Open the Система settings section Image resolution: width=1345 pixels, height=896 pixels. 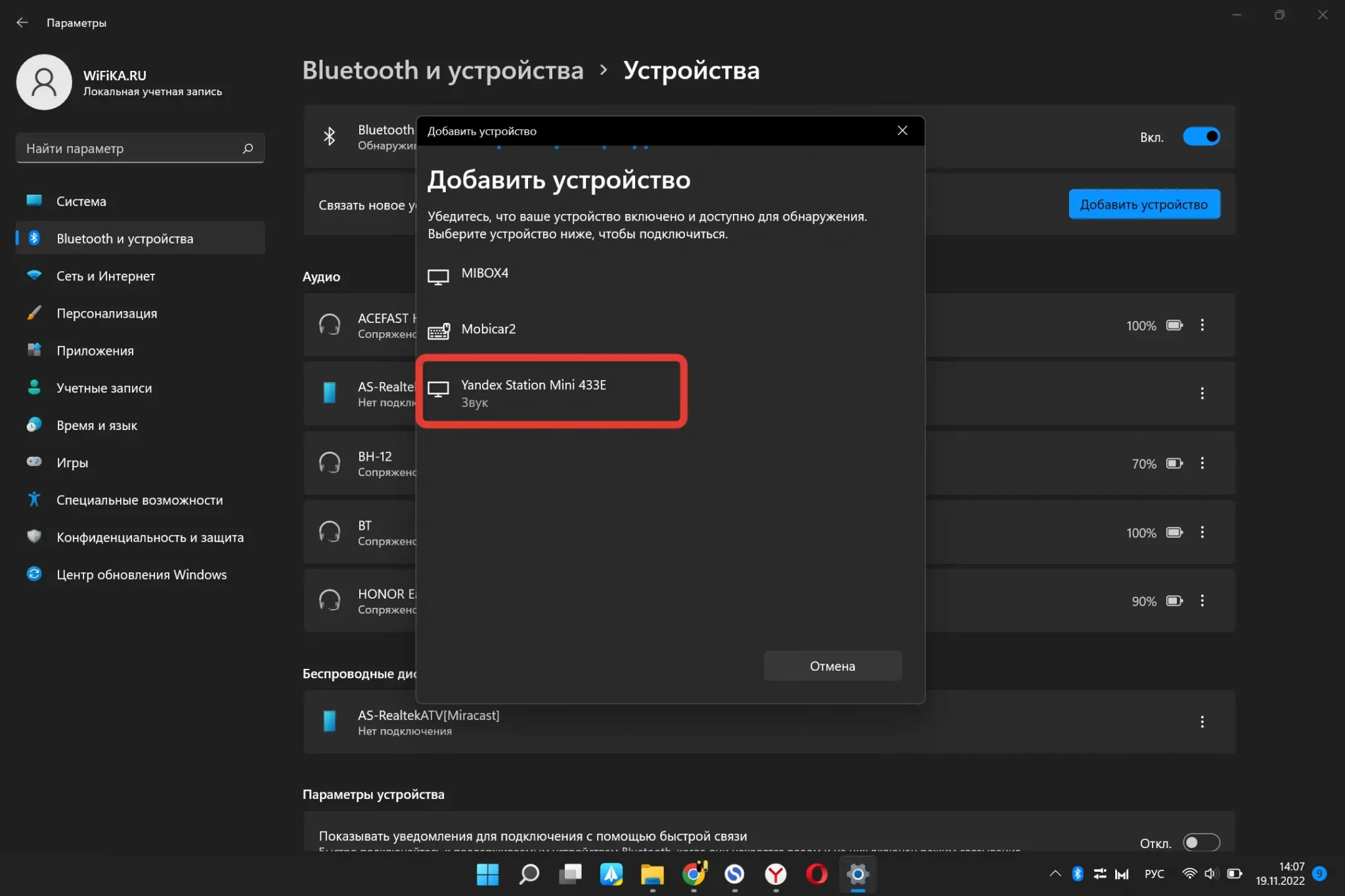(x=140, y=201)
